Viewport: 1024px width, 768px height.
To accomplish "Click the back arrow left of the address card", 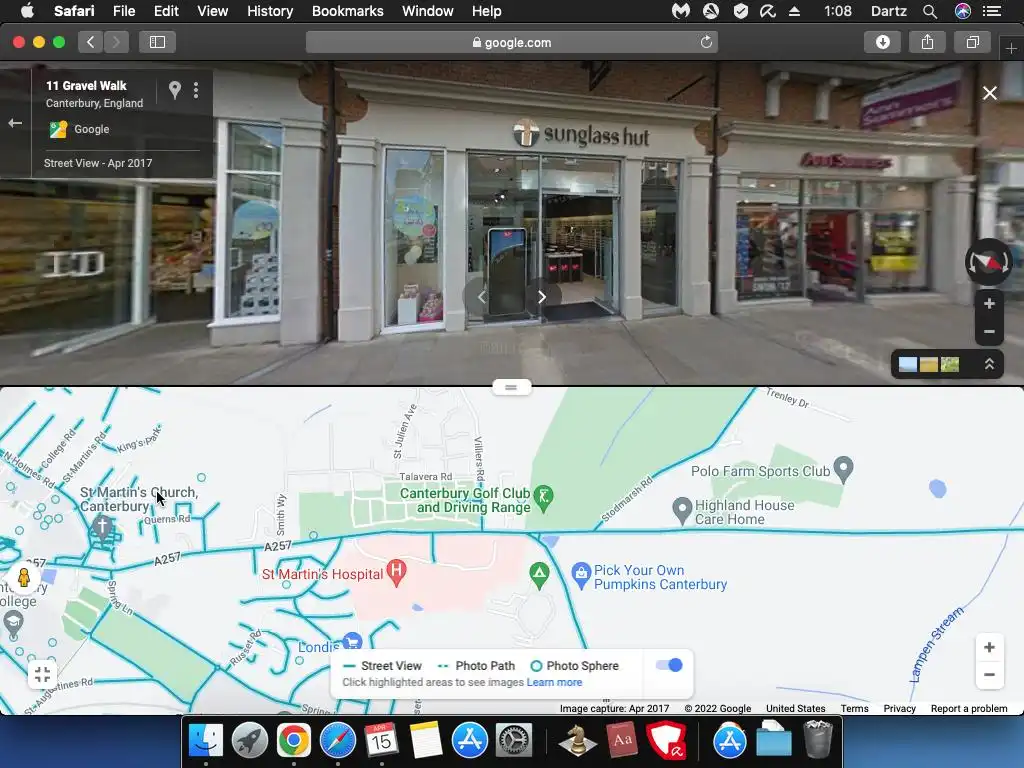I will coord(15,123).
